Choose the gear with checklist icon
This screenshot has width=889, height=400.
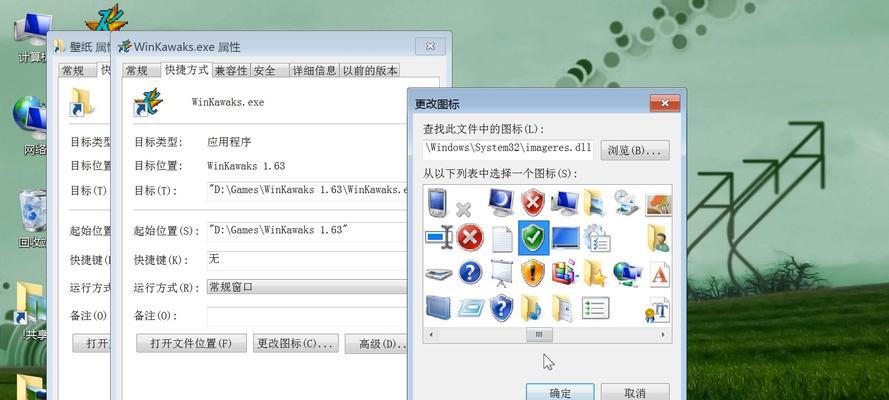tap(596, 238)
